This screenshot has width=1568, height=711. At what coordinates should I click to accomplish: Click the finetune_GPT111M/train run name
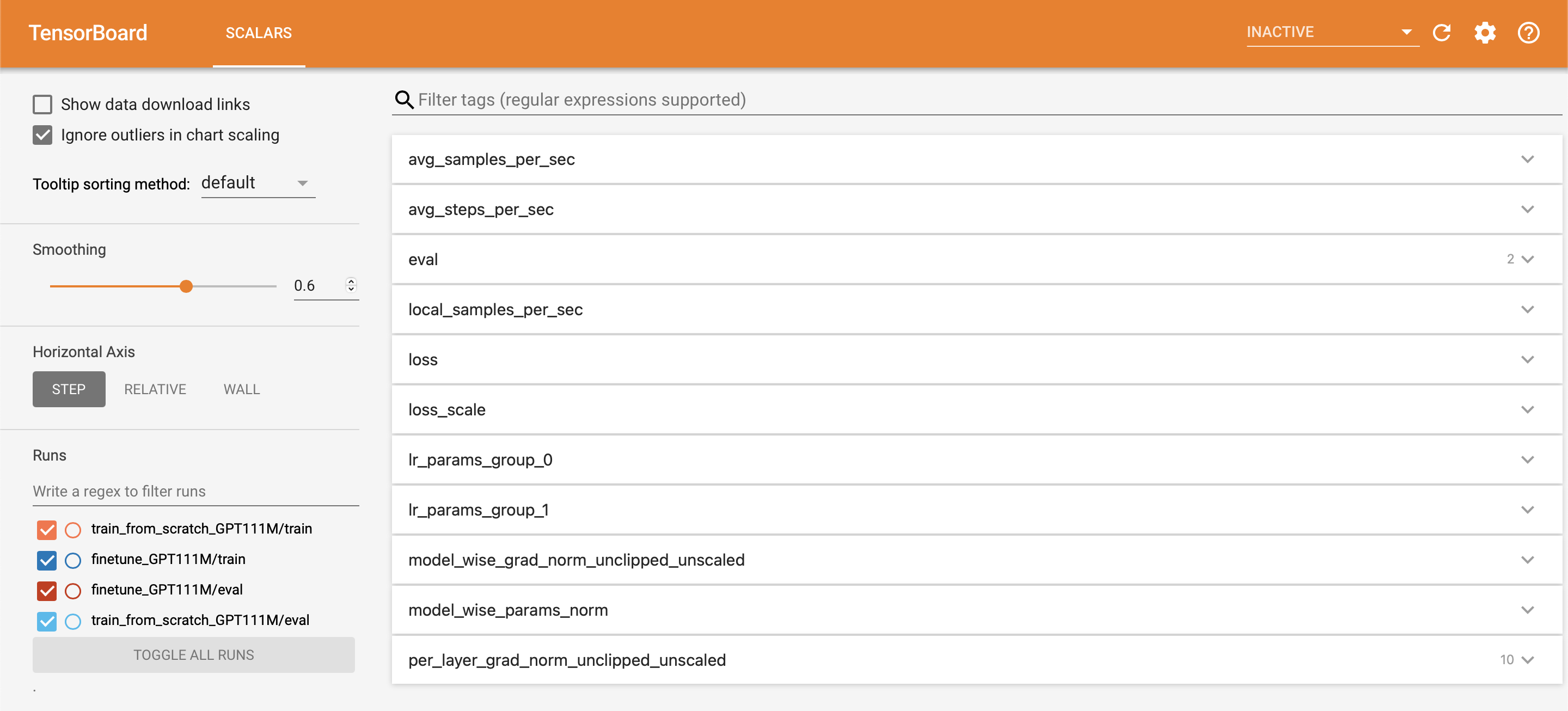coord(168,559)
